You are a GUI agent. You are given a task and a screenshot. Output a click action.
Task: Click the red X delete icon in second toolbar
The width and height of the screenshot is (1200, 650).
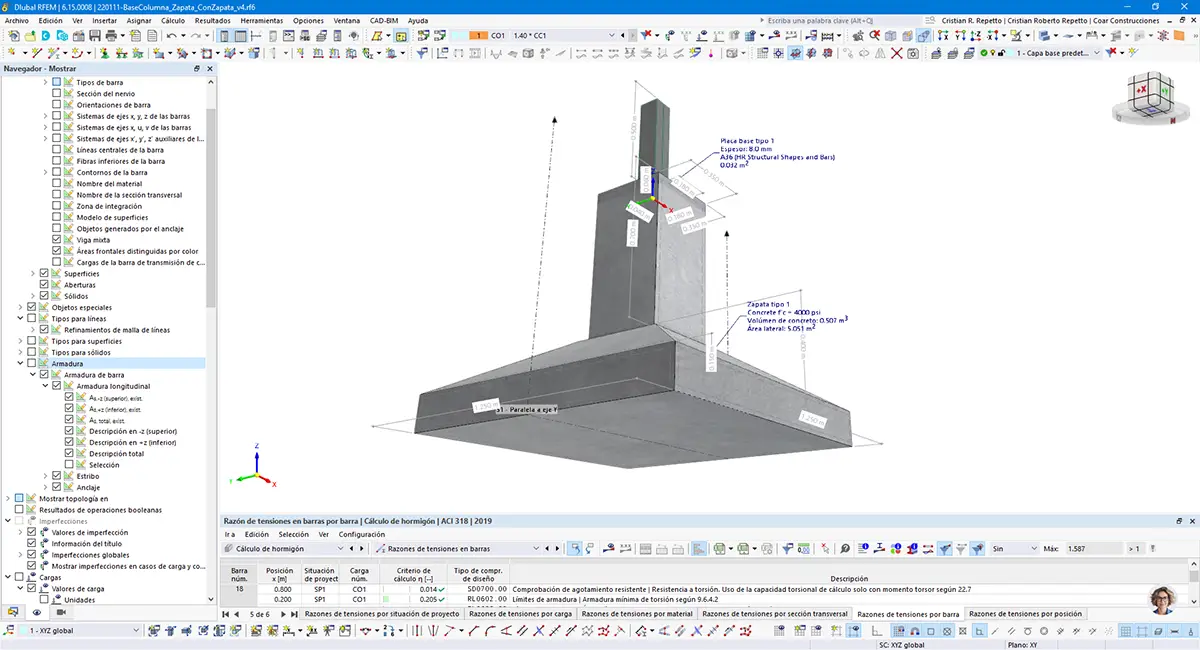(x=896, y=53)
